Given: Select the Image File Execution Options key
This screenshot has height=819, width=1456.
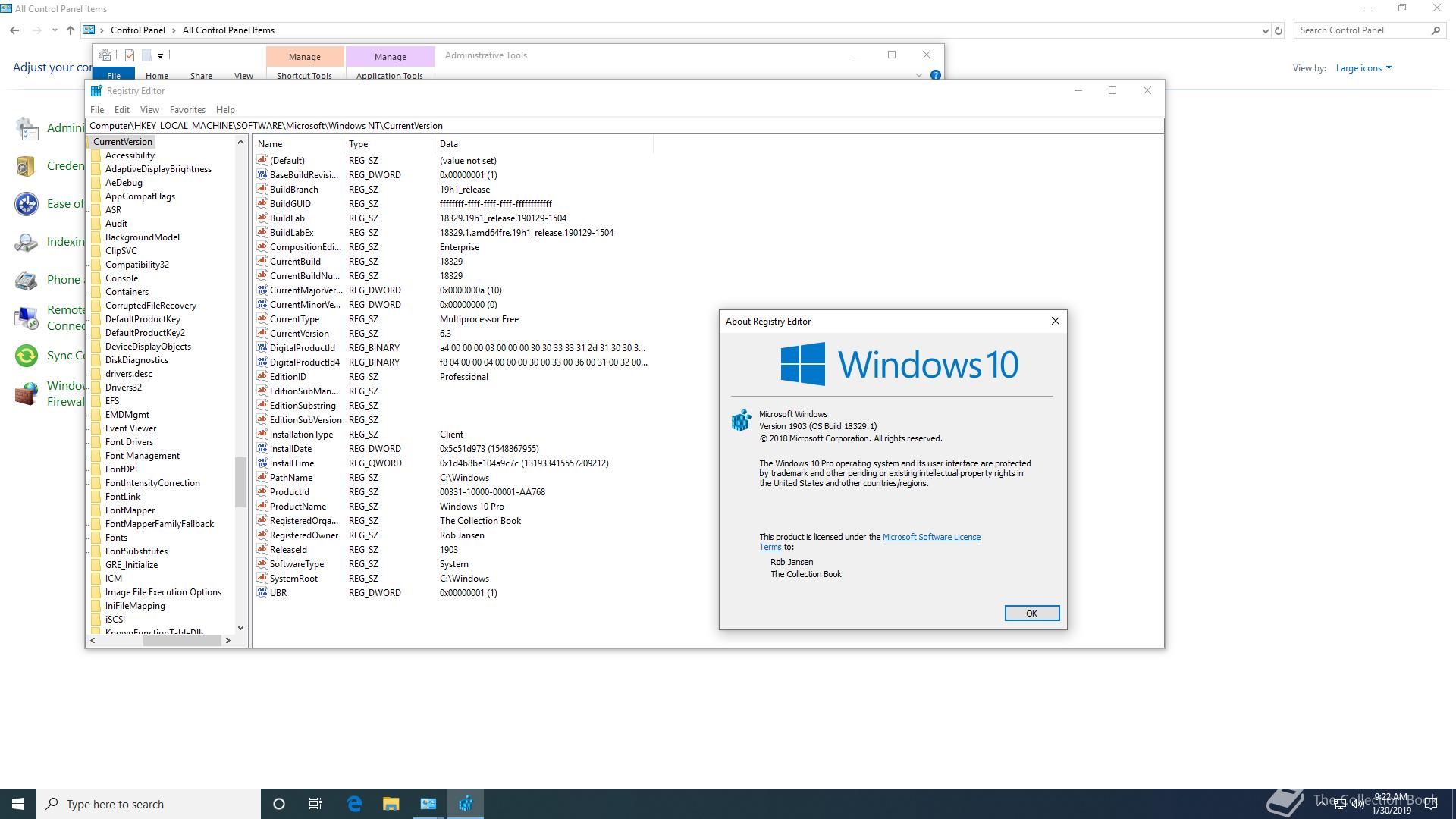Looking at the screenshot, I should coord(163,591).
